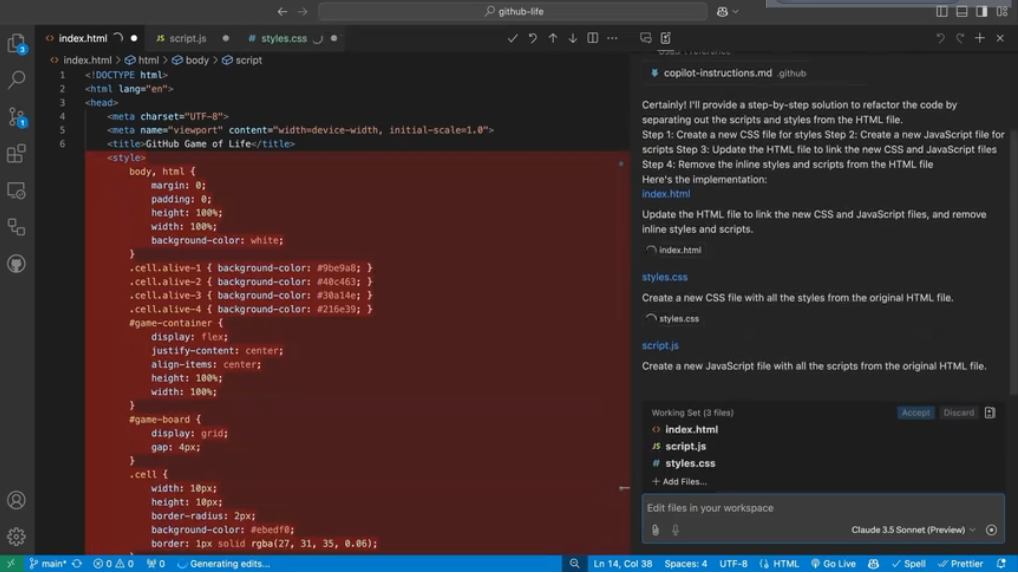Click the github-life command center search box
Screen dimensions: 1018x573
tap(512, 12)
